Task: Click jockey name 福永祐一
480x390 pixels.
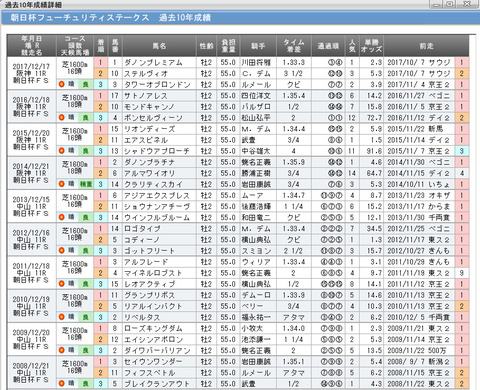Action: click(256, 317)
